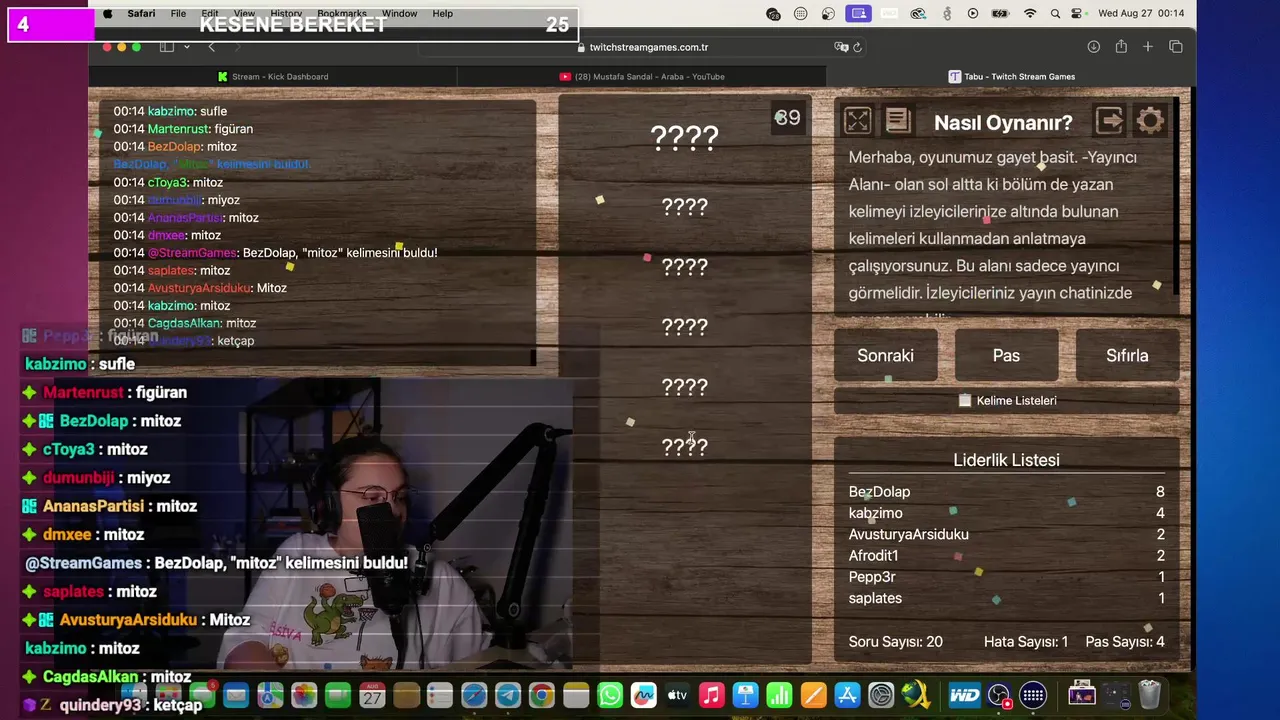1280x720 pixels.
Task: Open Calendar dock icon showing 27
Action: (x=372, y=695)
